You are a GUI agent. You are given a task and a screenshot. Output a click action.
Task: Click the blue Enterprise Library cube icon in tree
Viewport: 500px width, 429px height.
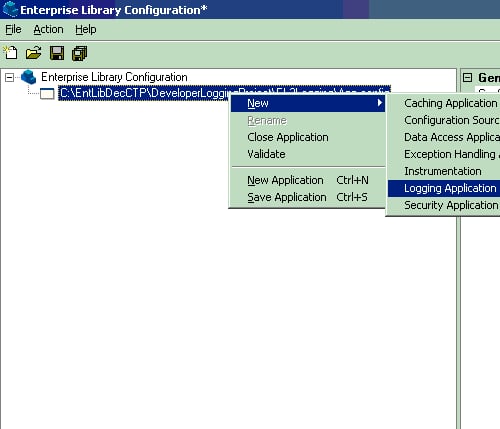[28, 77]
